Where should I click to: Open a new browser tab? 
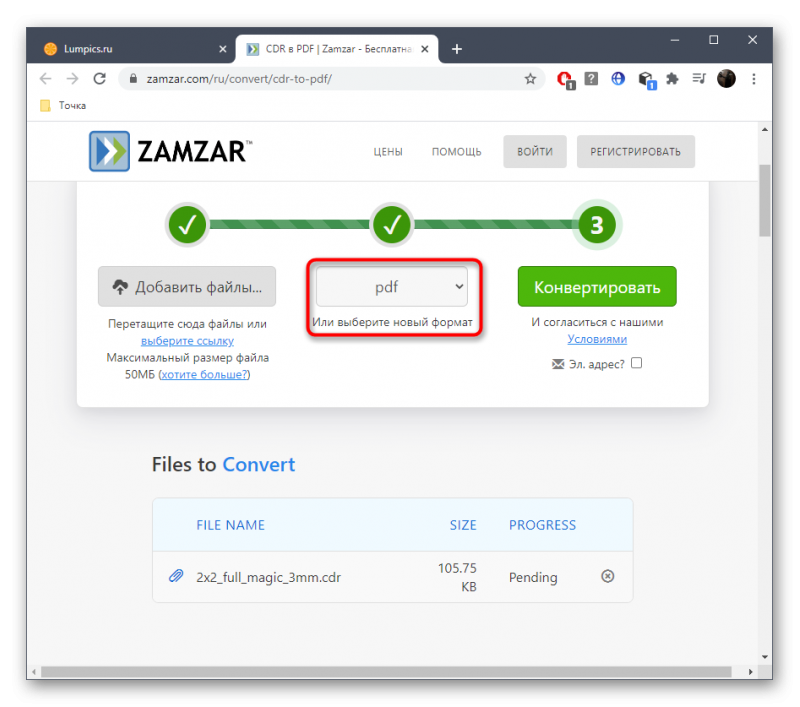click(x=457, y=49)
